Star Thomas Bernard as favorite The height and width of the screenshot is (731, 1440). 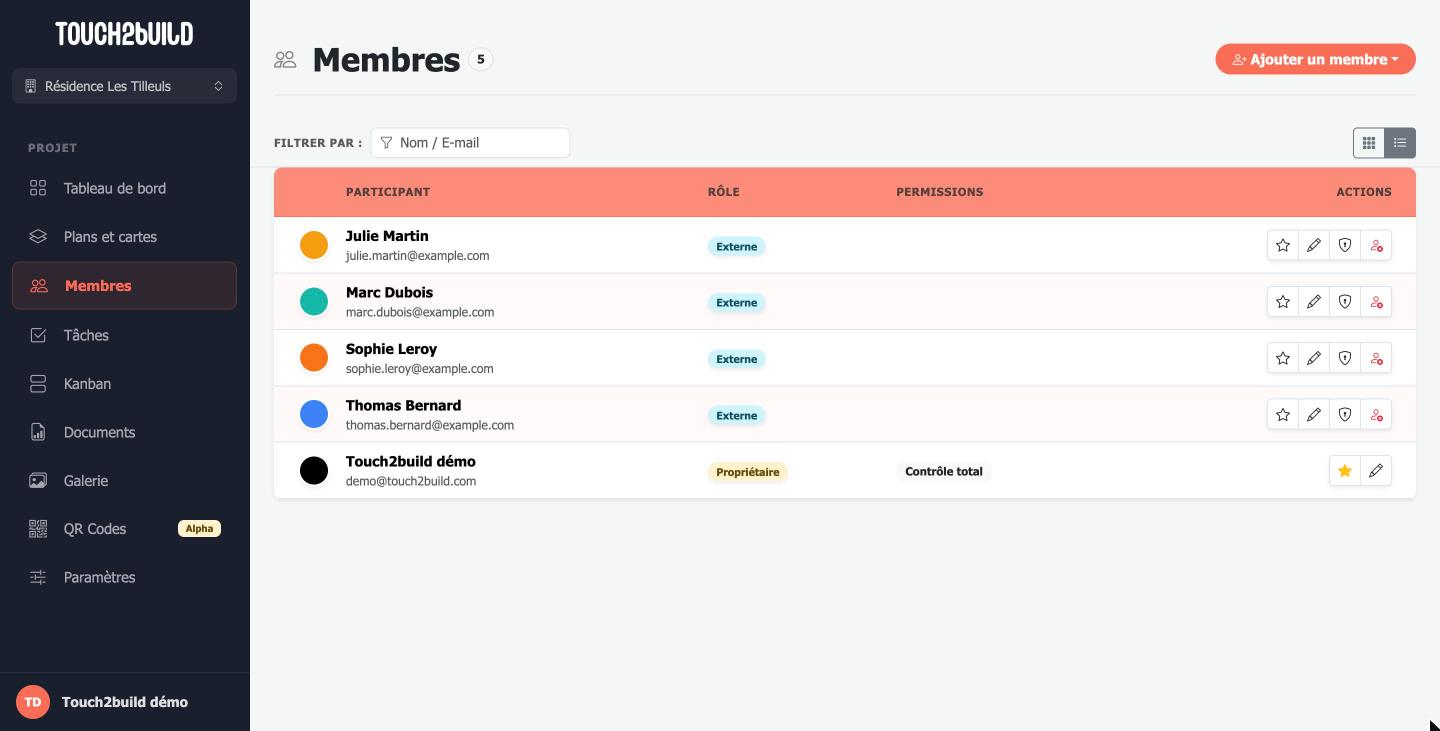click(1283, 415)
